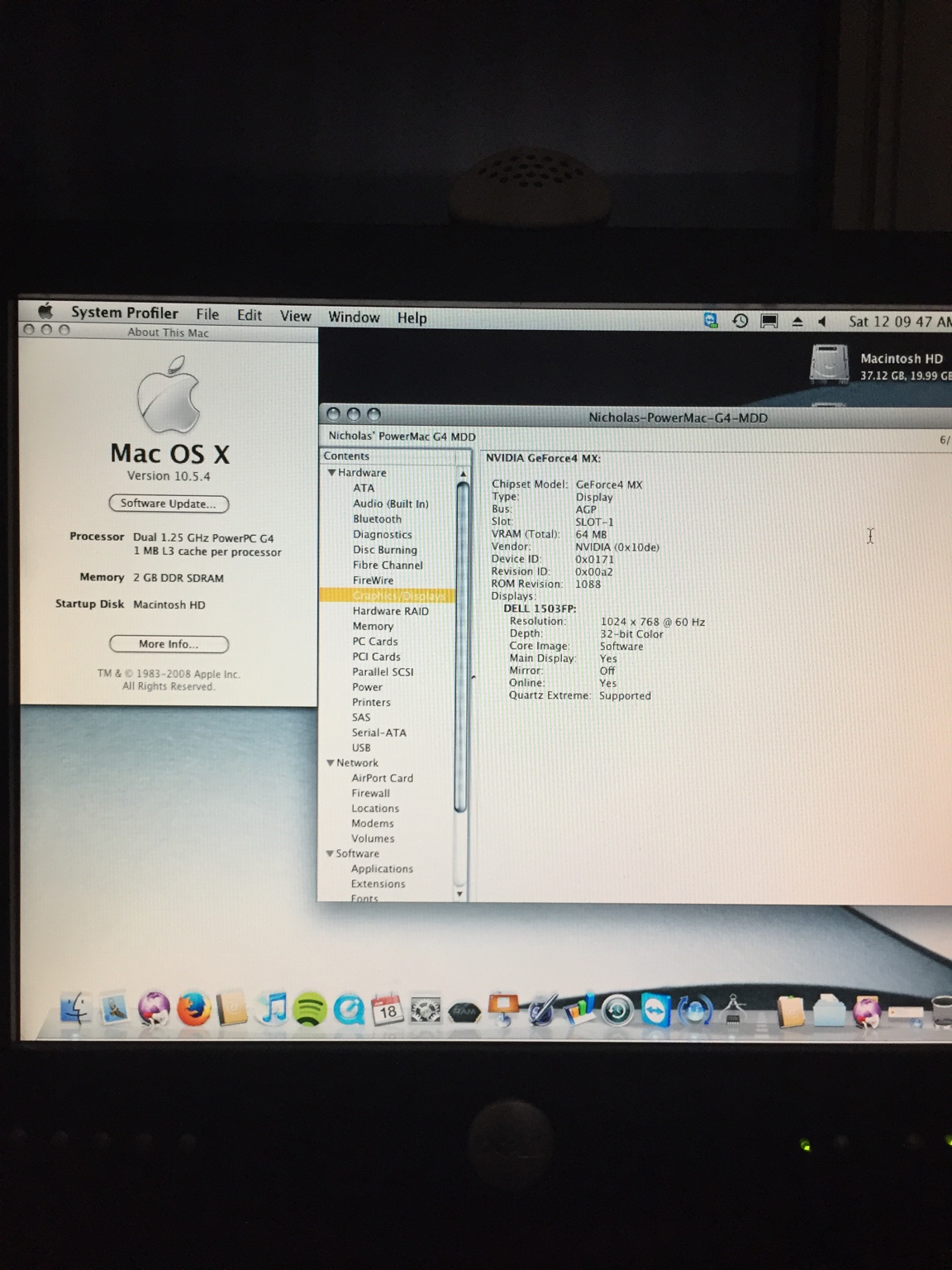Open the Macintosh HD desktop drive icon
Image resolution: width=952 pixels, height=1270 pixels.
829,365
